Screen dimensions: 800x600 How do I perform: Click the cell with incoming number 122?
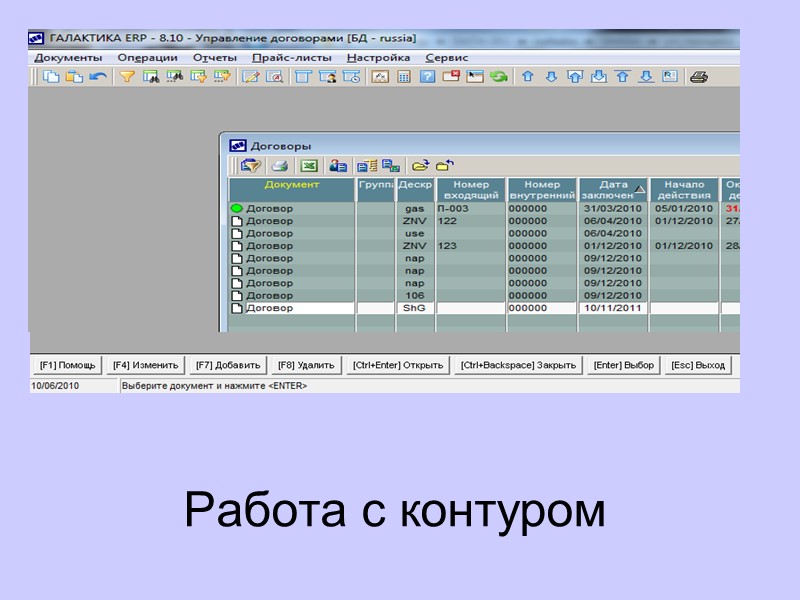(x=470, y=221)
